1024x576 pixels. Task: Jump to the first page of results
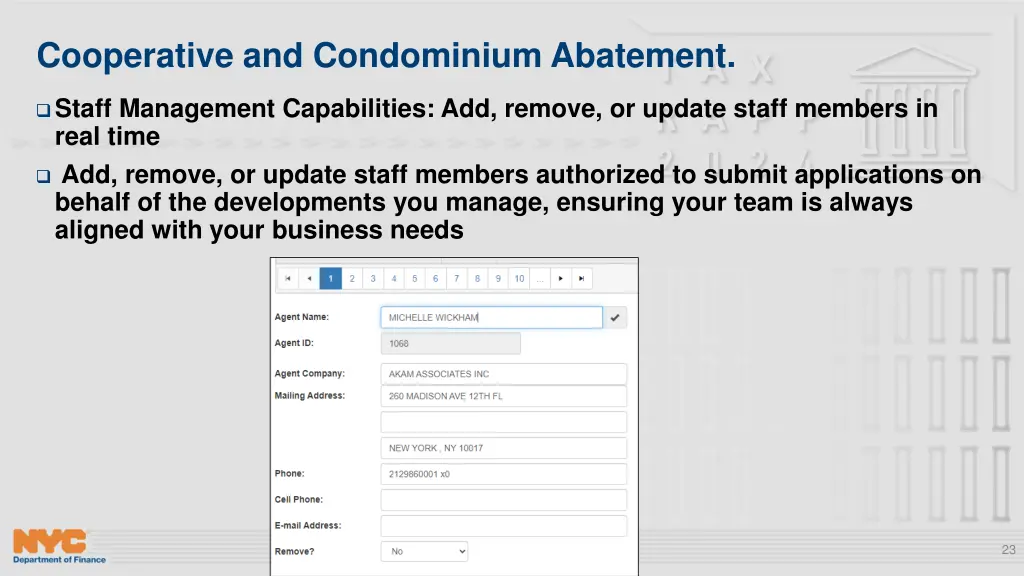coord(288,279)
